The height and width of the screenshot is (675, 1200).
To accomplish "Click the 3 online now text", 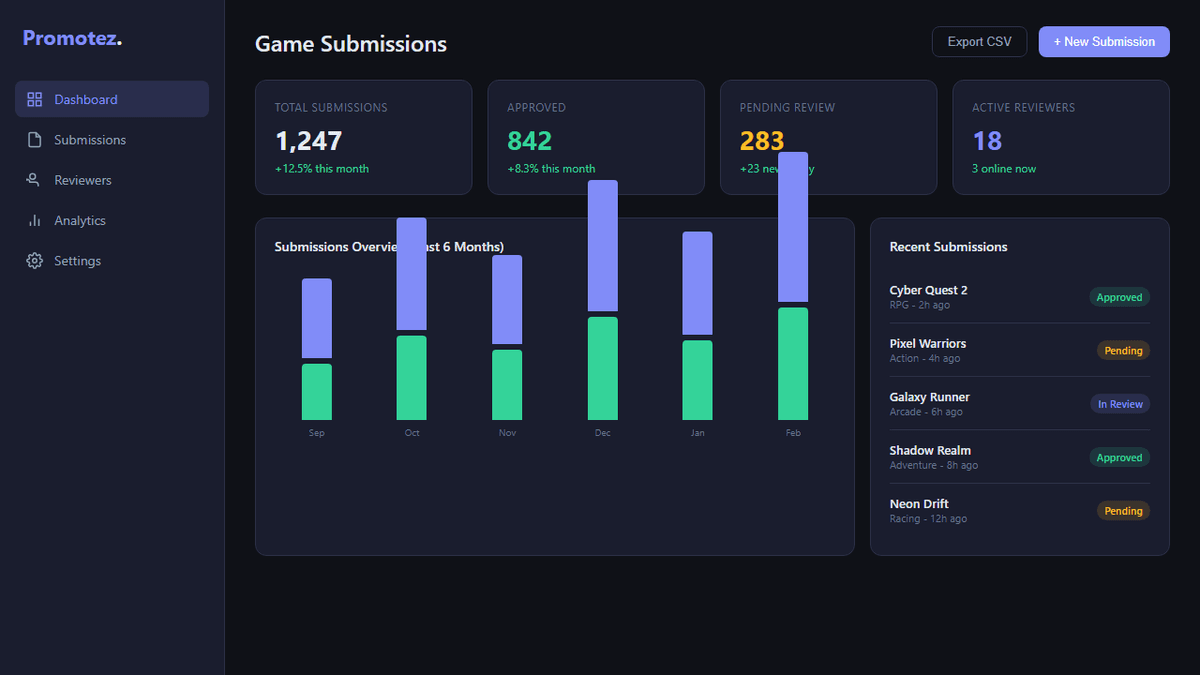I will point(1004,169).
